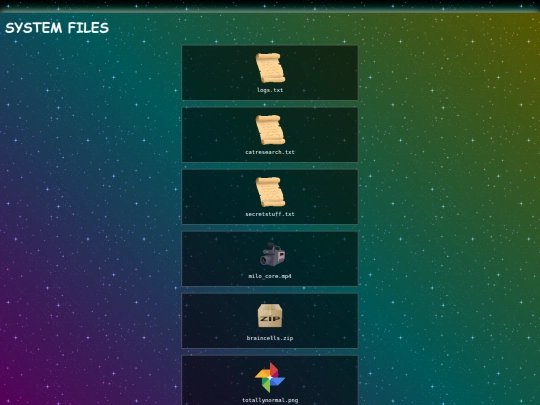Open the secretstuff.txt scroll icon
Image resolution: width=540 pixels, height=405 pixels.
tap(270, 192)
